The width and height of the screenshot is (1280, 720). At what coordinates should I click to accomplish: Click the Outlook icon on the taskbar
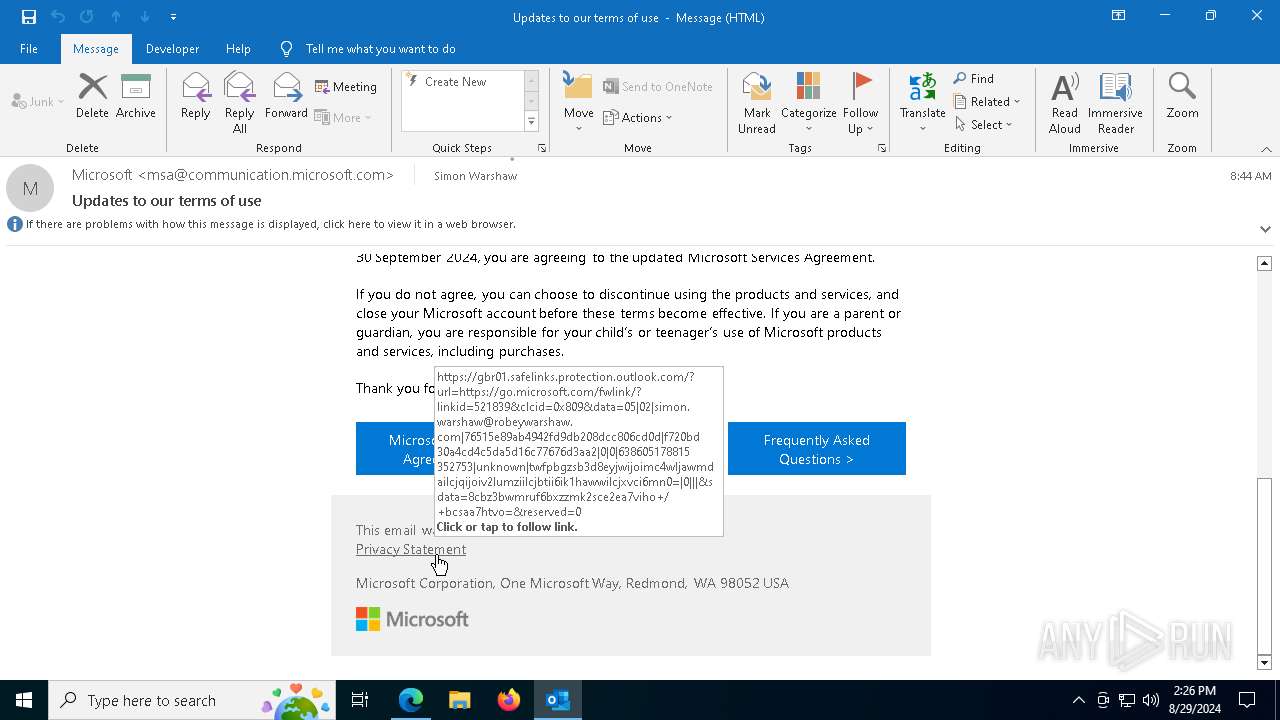pos(557,700)
